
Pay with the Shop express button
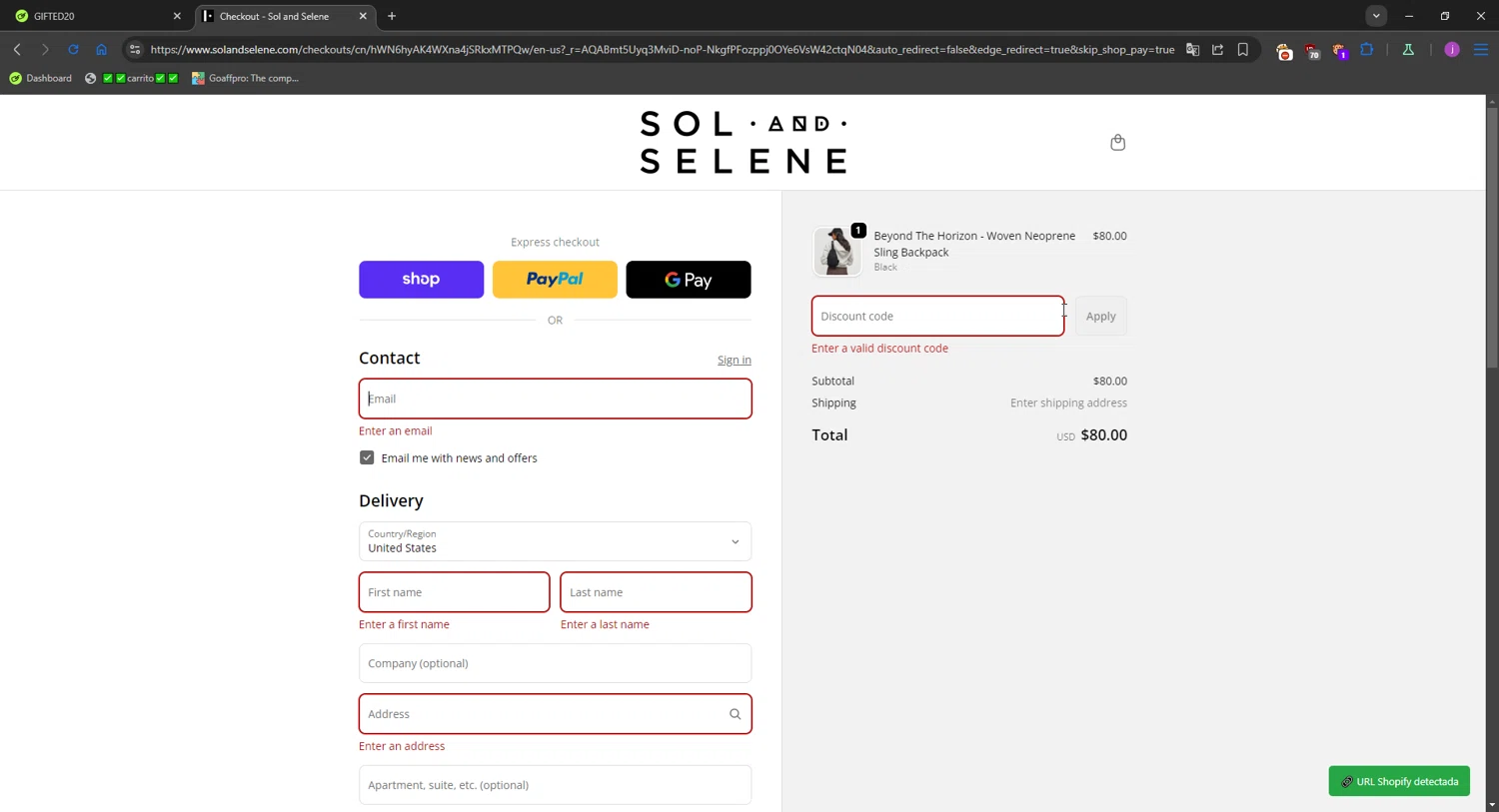[421, 280]
